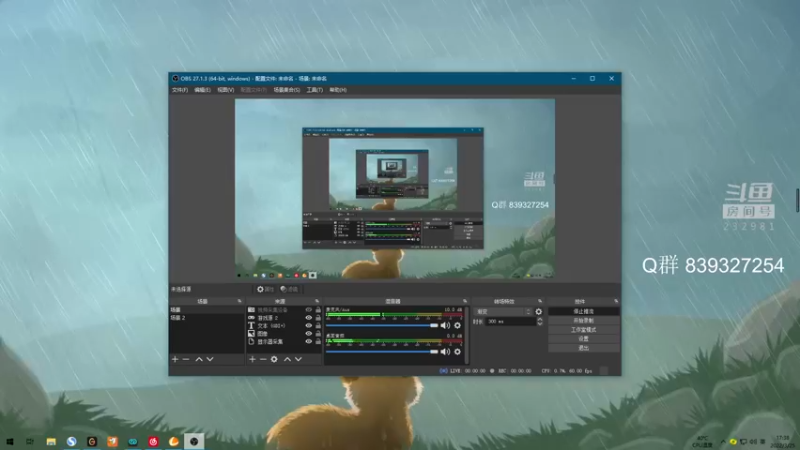Pop out the Scenes dock icon
The width and height of the screenshot is (800, 450).
click(x=240, y=302)
